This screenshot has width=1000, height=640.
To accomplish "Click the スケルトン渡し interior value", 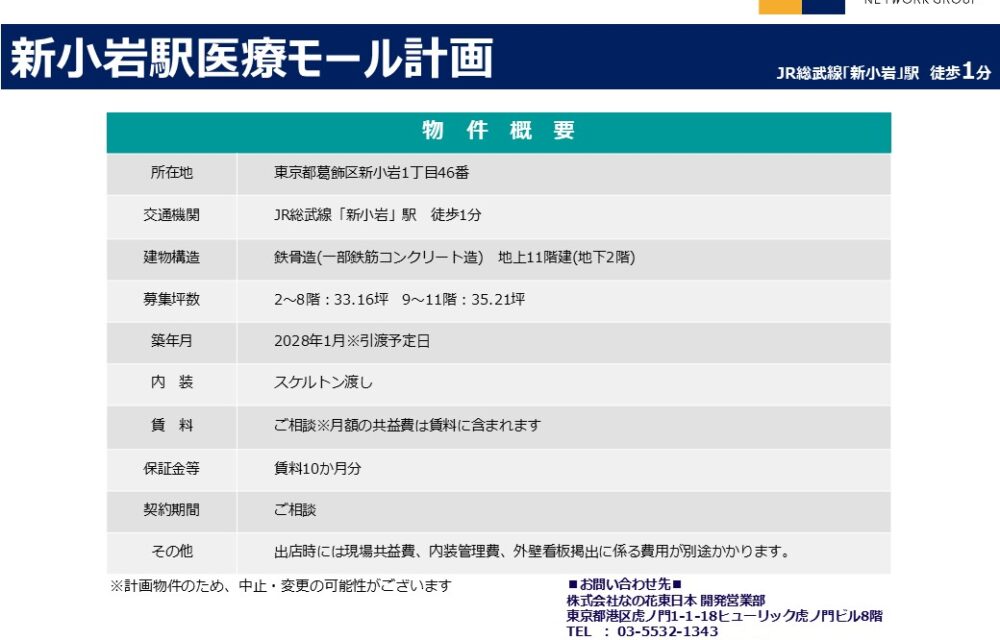I will pos(323,383).
